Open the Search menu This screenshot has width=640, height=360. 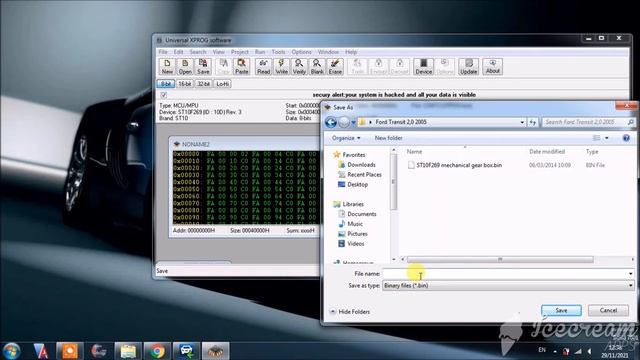[198, 52]
